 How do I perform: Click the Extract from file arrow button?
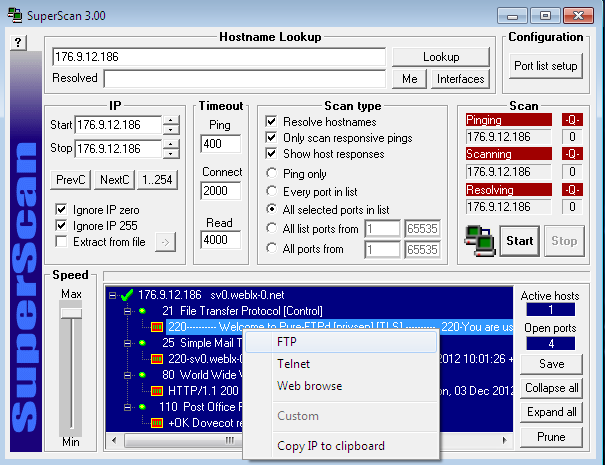point(166,242)
